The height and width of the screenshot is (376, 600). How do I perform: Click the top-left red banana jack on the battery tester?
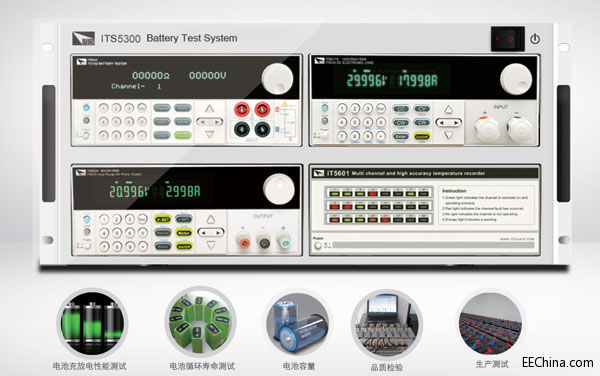pos(242,110)
